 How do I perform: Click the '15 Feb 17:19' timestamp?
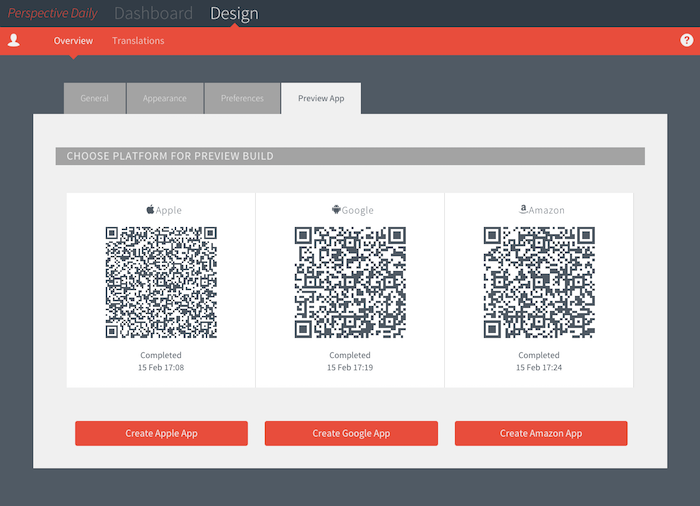tap(350, 368)
